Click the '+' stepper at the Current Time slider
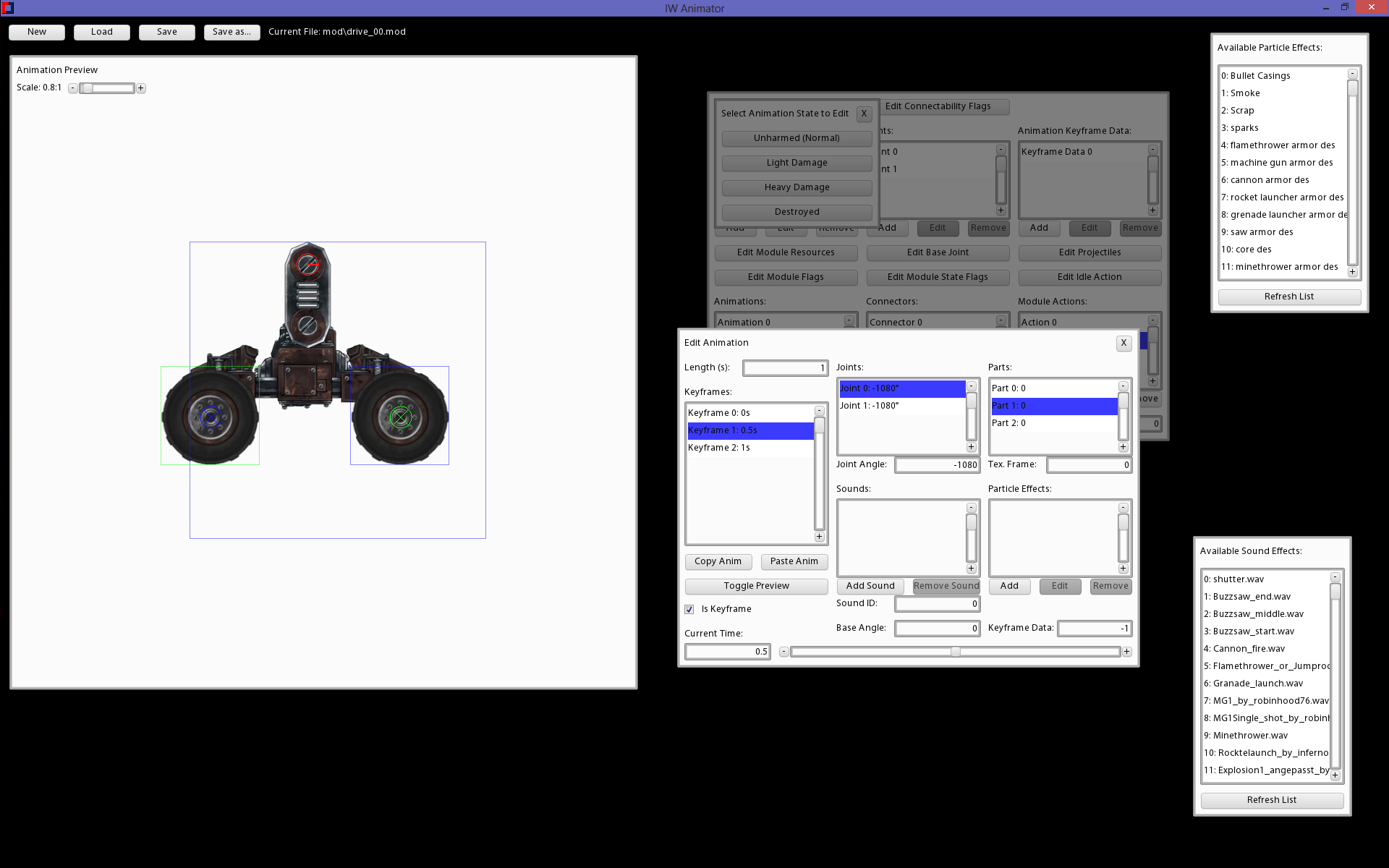Image resolution: width=1389 pixels, height=868 pixels. tap(1126, 651)
